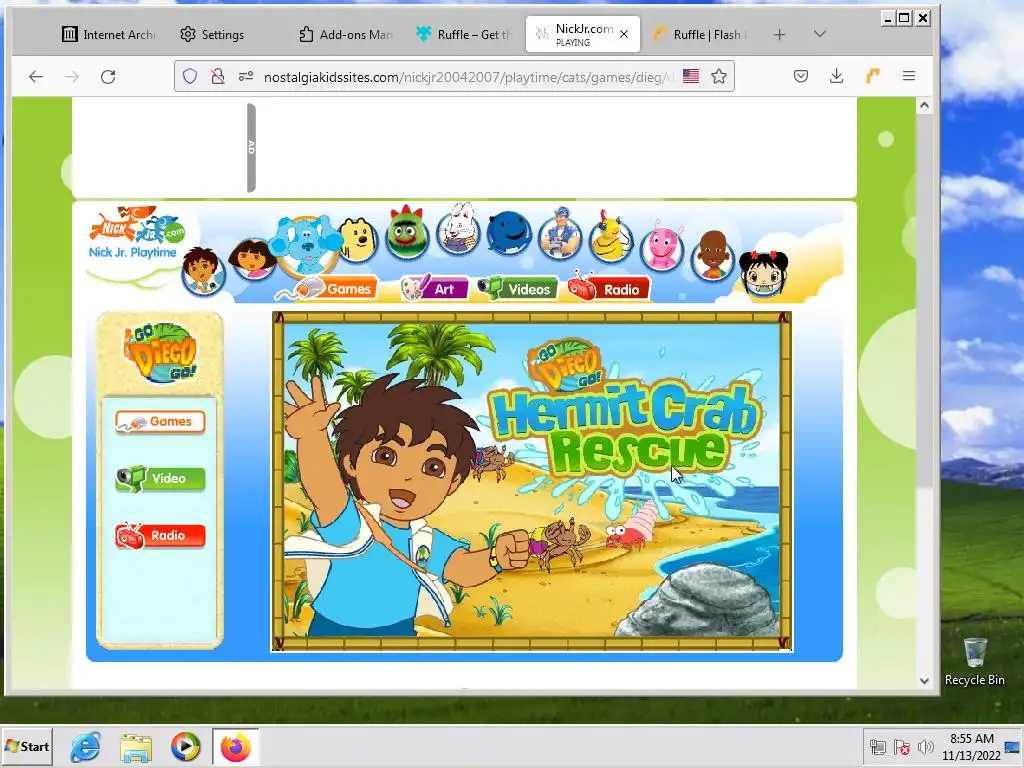
Task: Click the tracking protection shield icon
Action: [x=190, y=76]
